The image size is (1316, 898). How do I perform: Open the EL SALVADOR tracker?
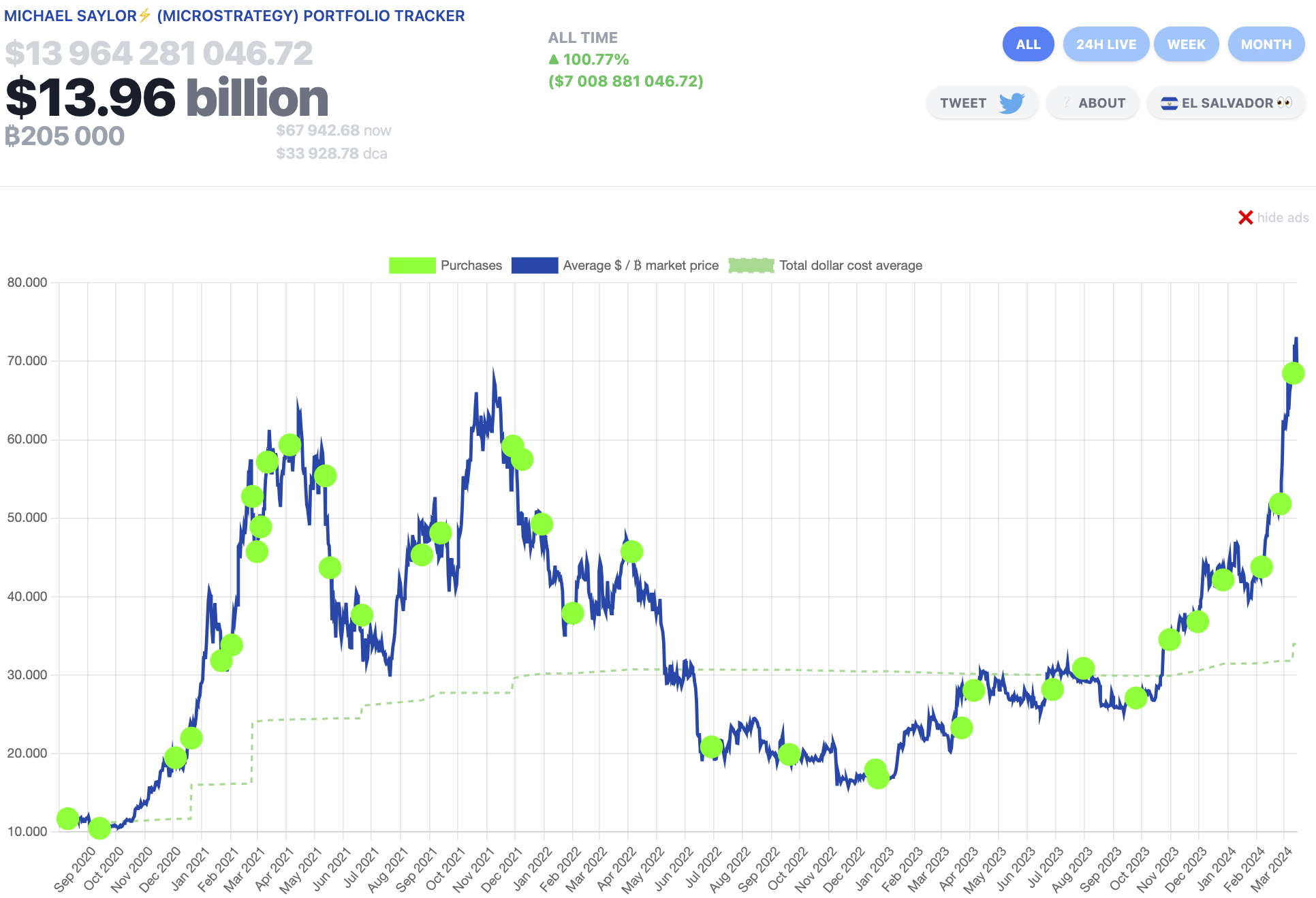point(1226,103)
